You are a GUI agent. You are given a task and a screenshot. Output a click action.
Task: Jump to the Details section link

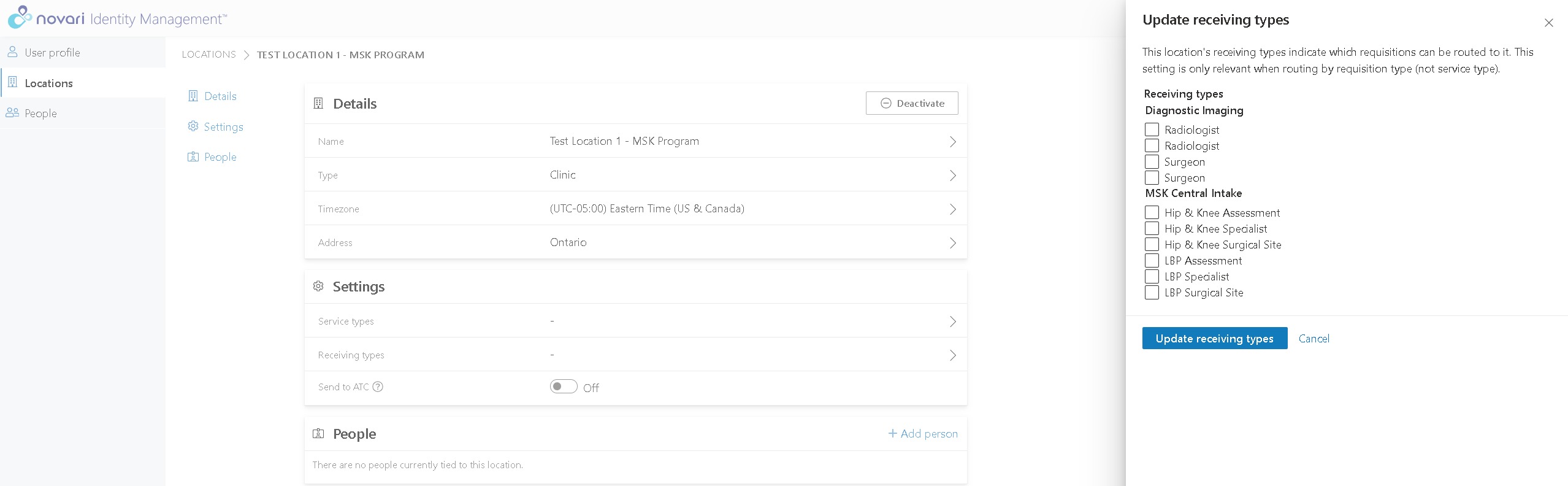212,96
